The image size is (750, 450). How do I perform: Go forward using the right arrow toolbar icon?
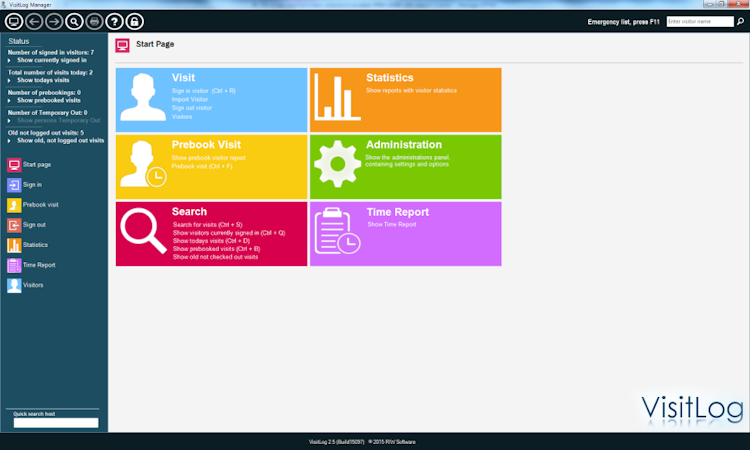(x=54, y=22)
